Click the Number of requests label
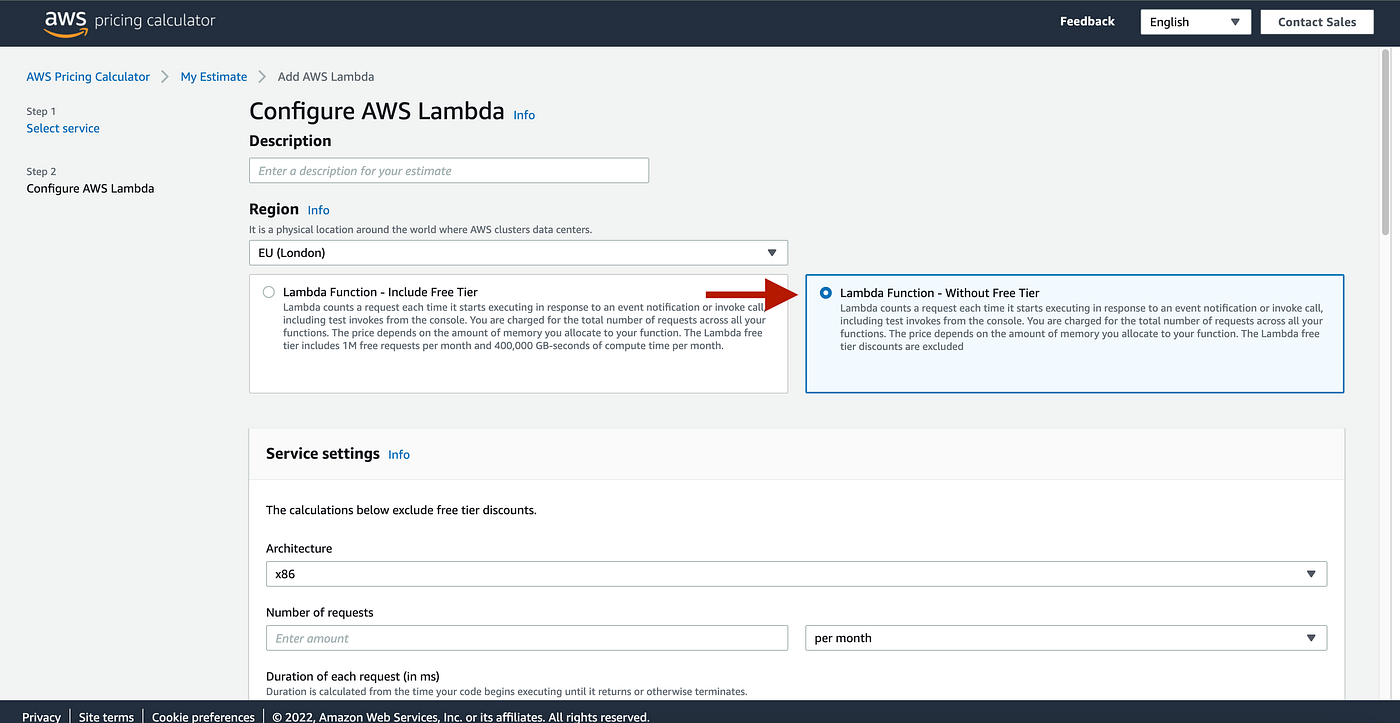 [320, 612]
